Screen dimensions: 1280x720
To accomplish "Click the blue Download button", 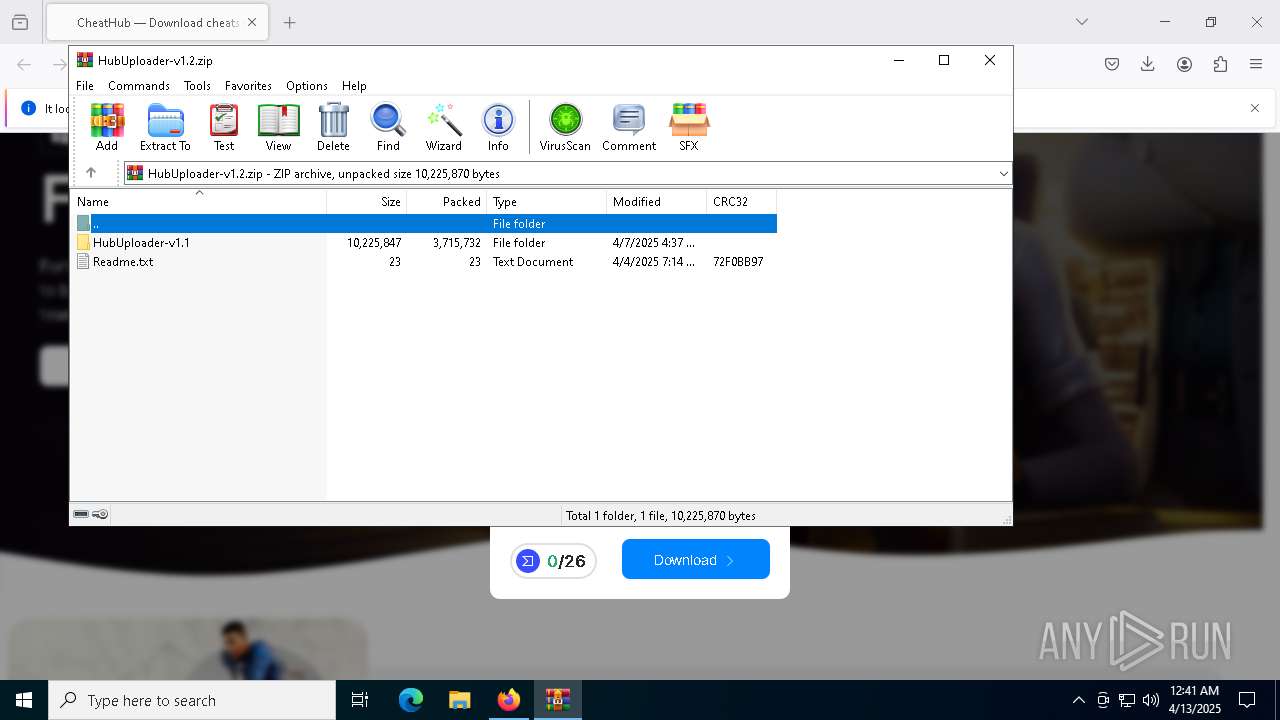I will [x=696, y=559].
